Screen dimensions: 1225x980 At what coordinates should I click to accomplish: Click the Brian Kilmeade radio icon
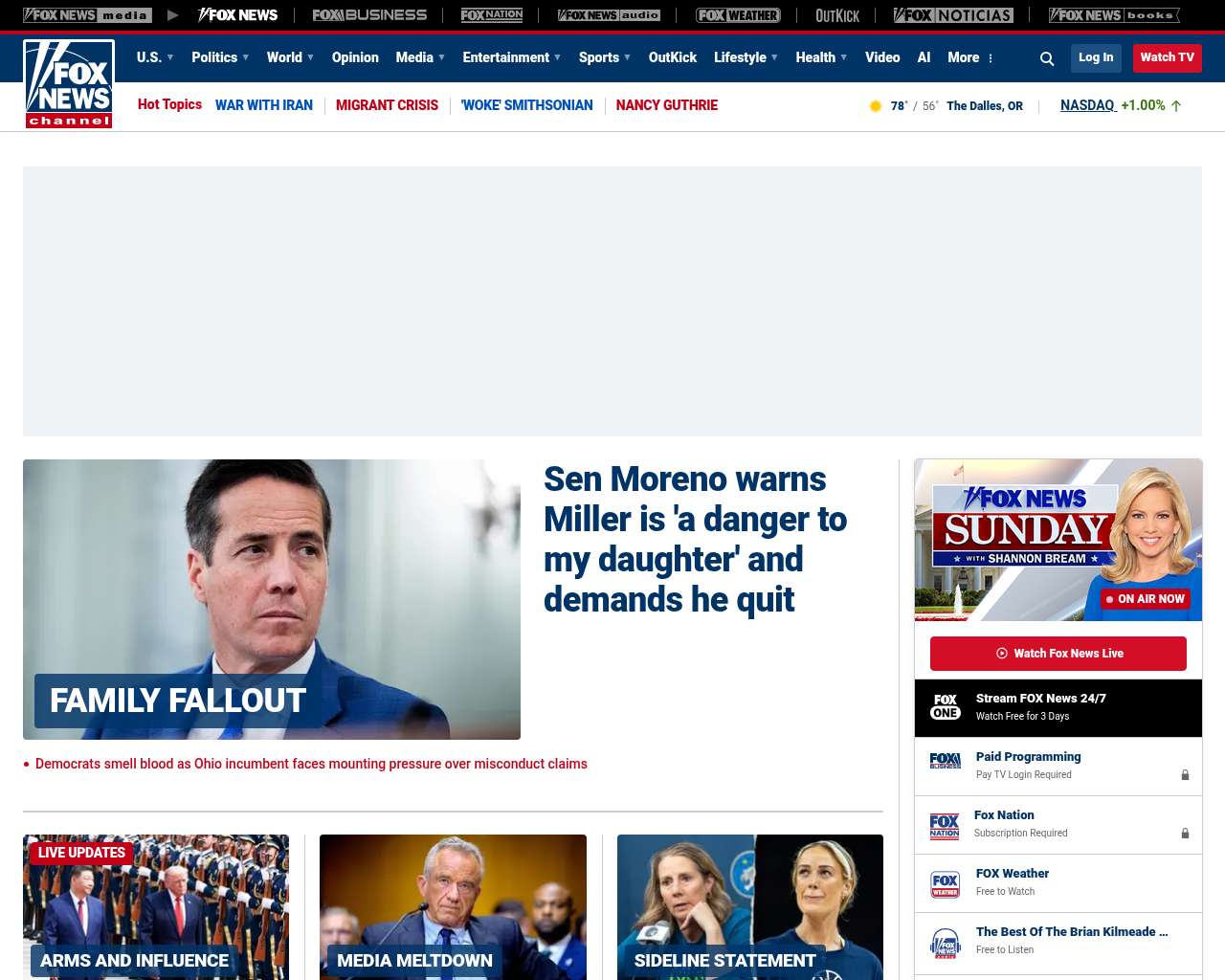pyautogui.click(x=946, y=943)
